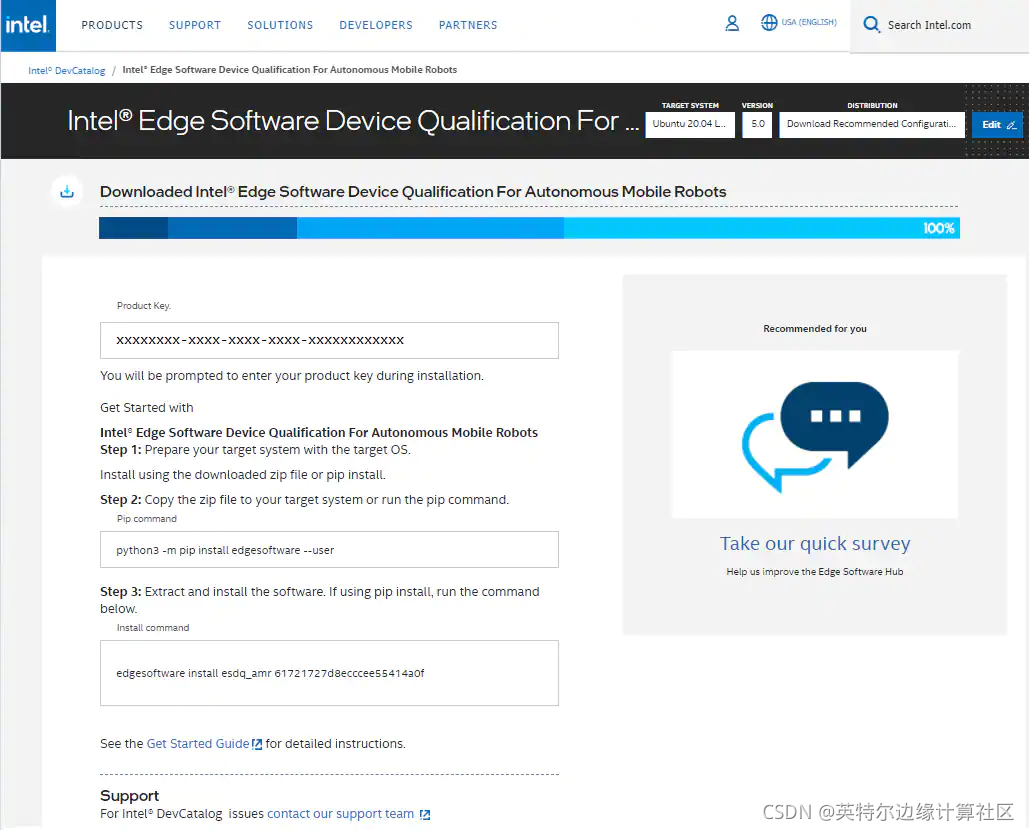This screenshot has width=1029, height=830.
Task: Click 'Help us improve the Edge Software Hub'
Action: tap(814, 572)
